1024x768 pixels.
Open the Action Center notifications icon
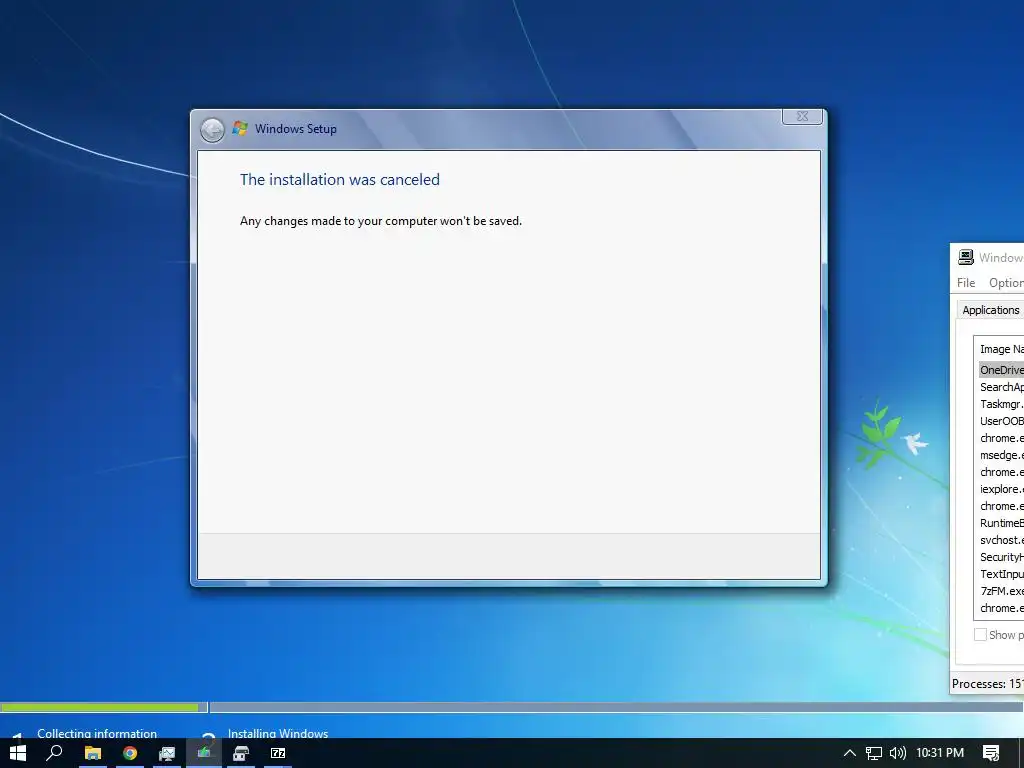(991, 753)
